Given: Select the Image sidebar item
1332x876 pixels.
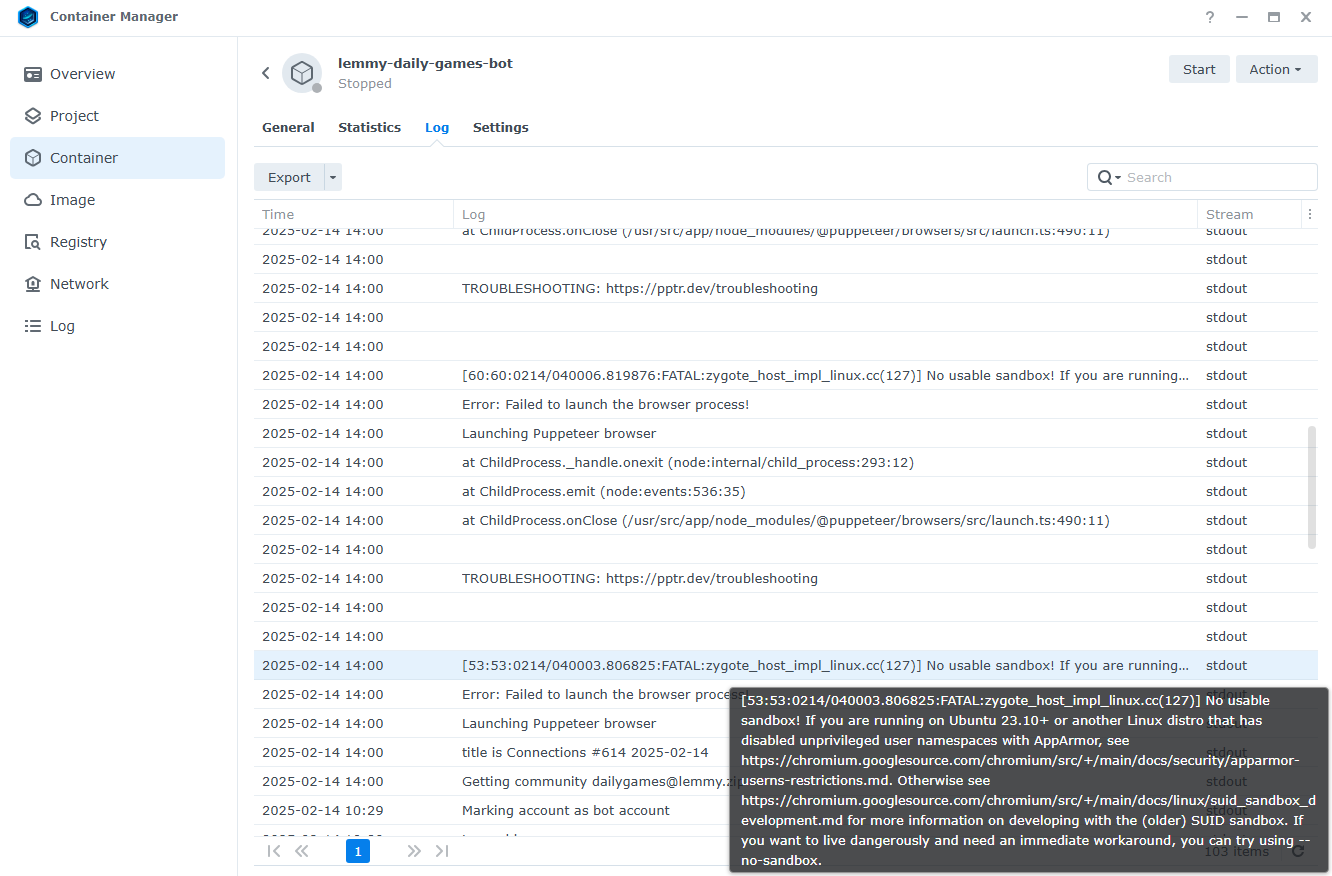Looking at the screenshot, I should click(x=72, y=200).
